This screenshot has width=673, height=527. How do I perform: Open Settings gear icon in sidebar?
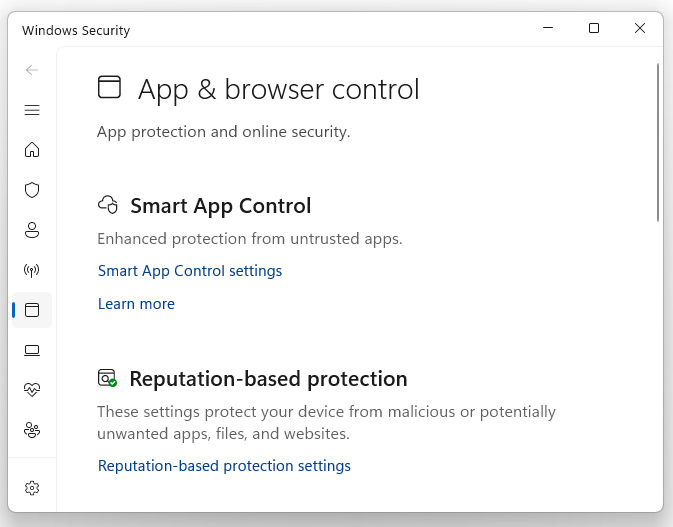point(32,488)
